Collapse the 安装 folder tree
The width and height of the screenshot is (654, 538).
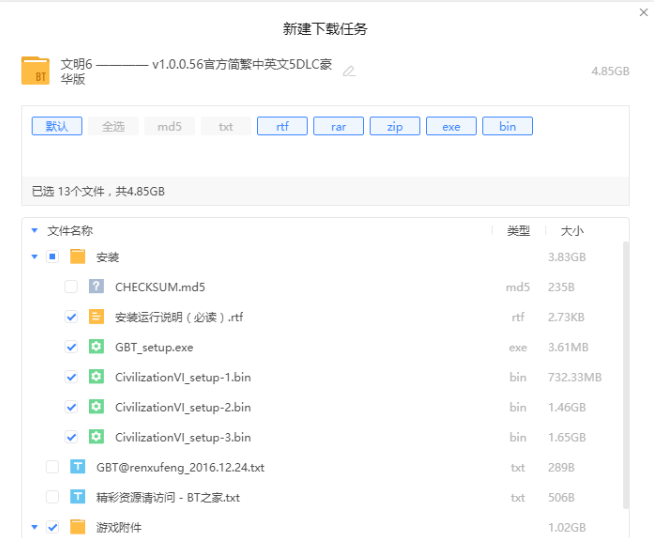click(35, 257)
